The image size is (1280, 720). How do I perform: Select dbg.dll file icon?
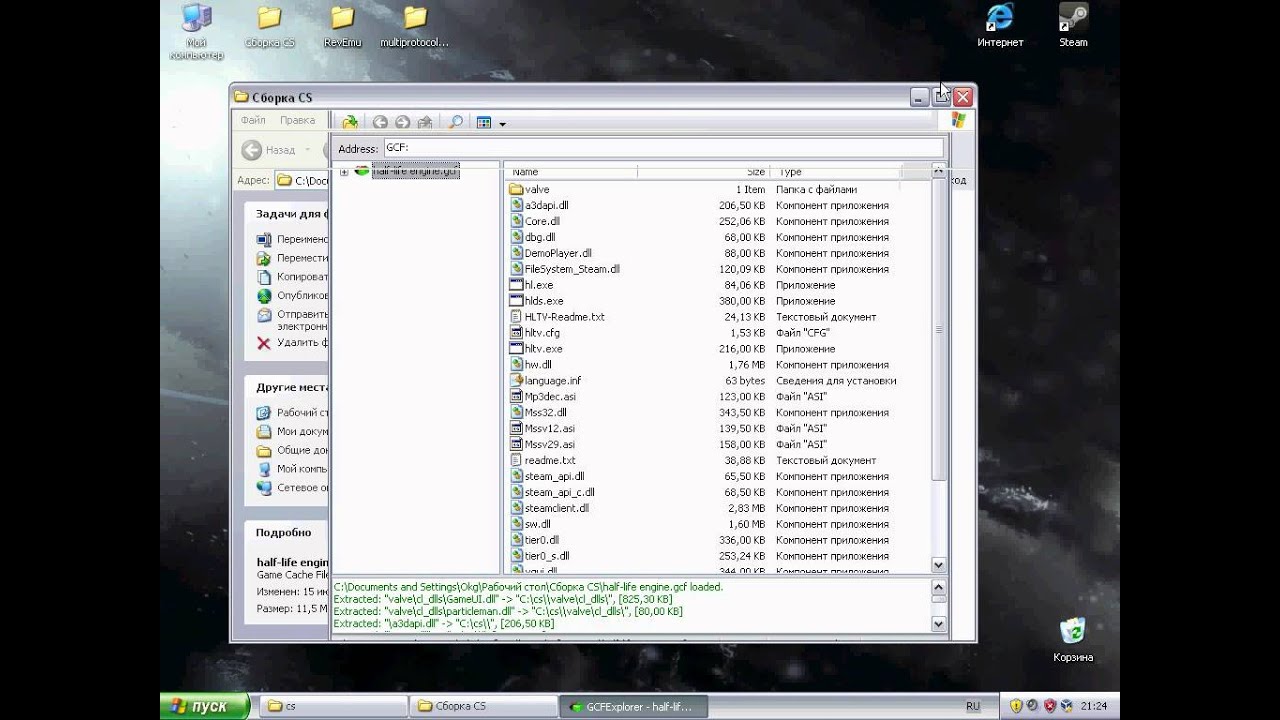click(x=516, y=237)
